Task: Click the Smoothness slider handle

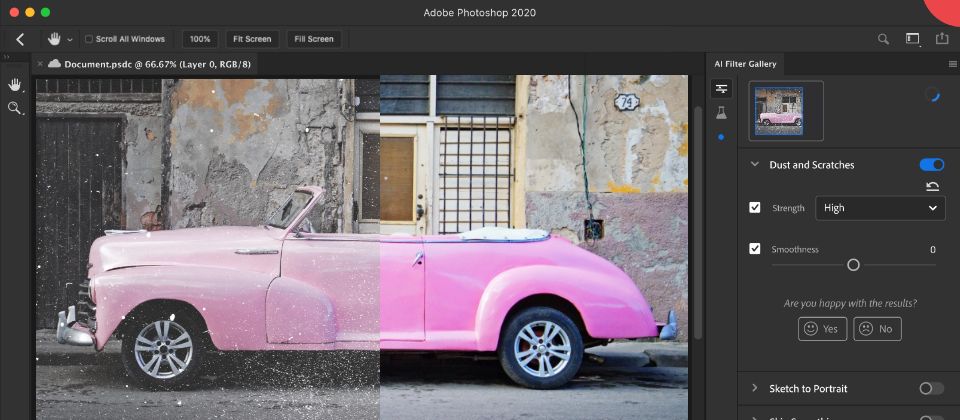Action: (853, 265)
